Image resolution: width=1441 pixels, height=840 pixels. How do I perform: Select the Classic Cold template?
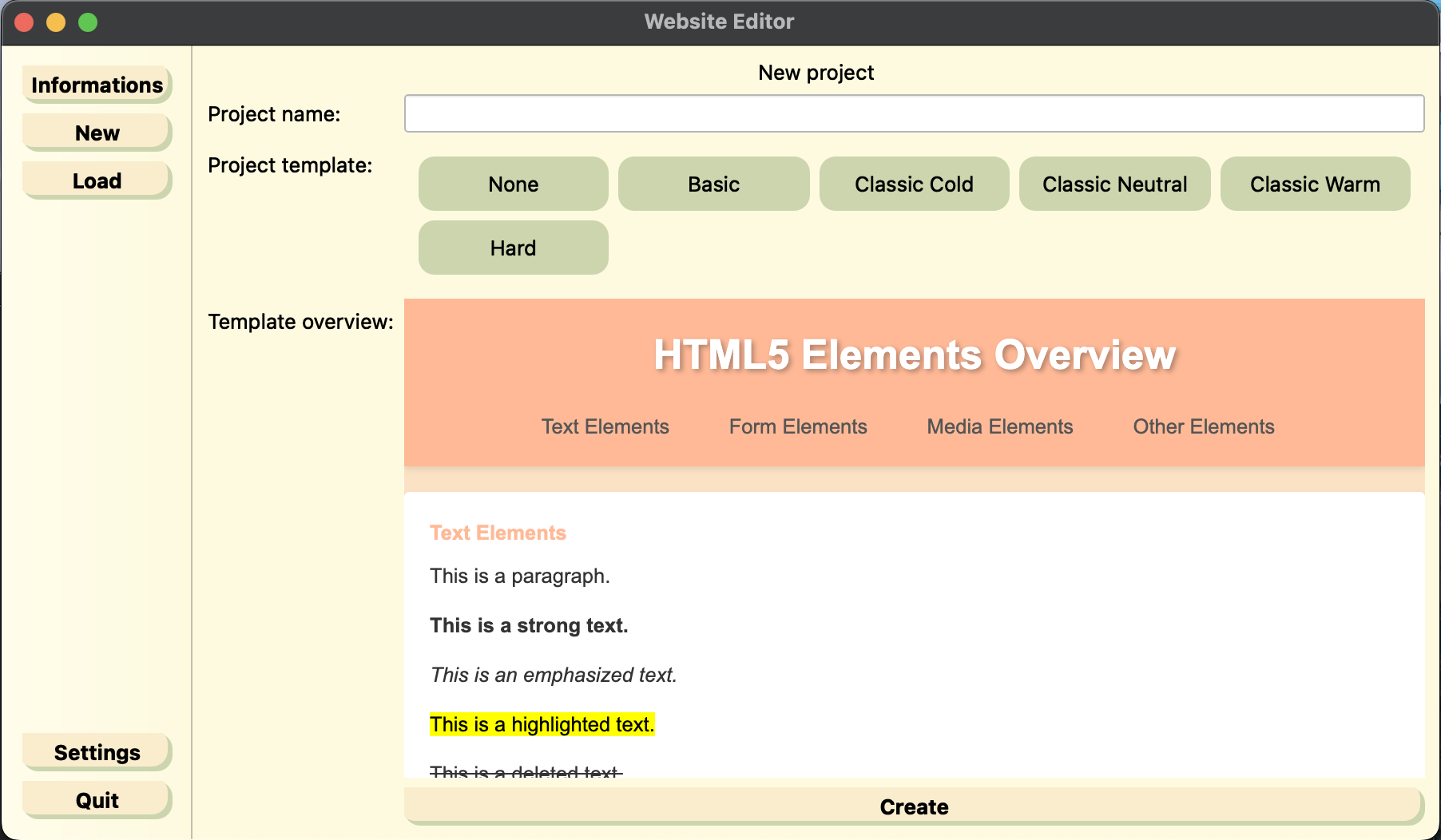914,184
